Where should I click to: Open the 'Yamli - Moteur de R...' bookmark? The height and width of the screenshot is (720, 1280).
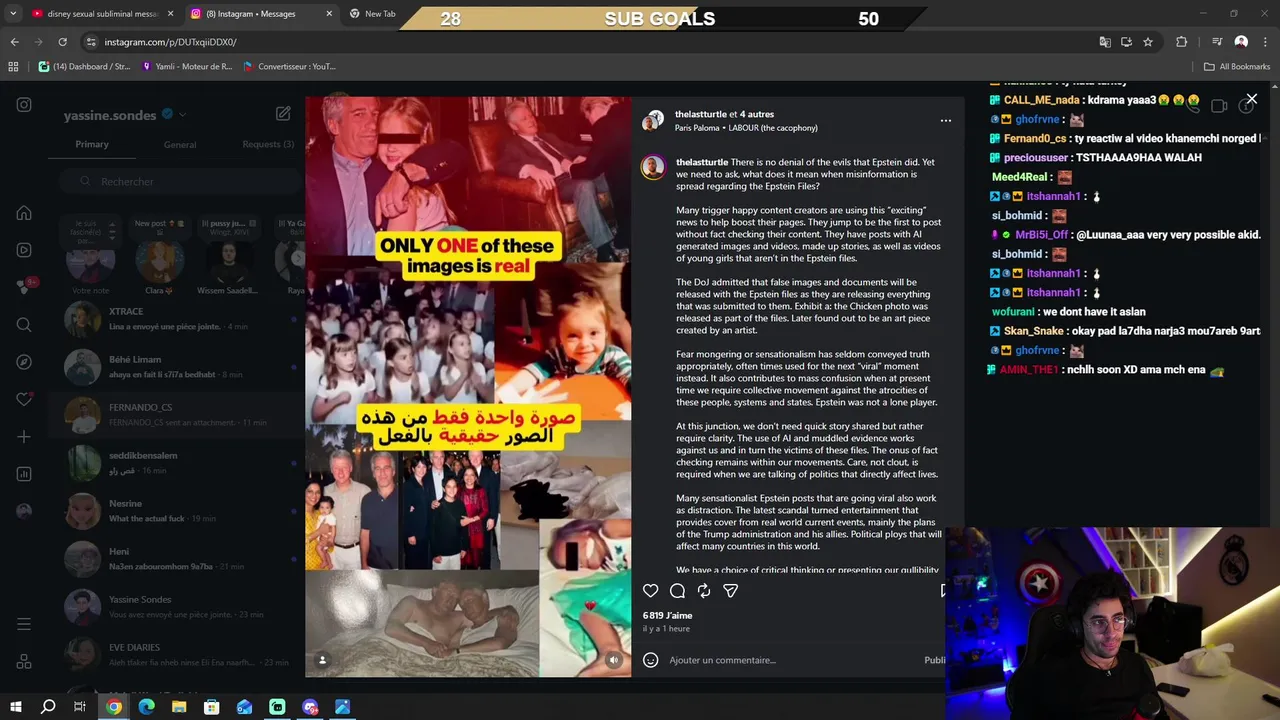tap(187, 67)
